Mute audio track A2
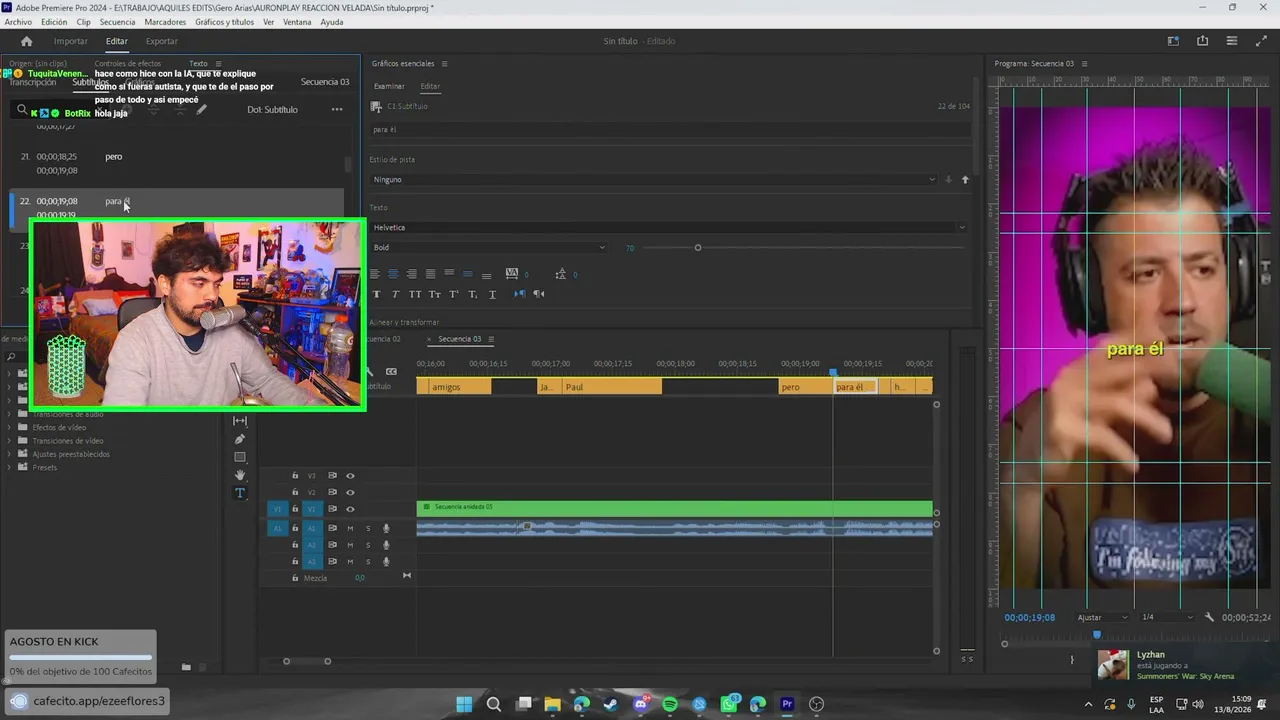 [350, 545]
